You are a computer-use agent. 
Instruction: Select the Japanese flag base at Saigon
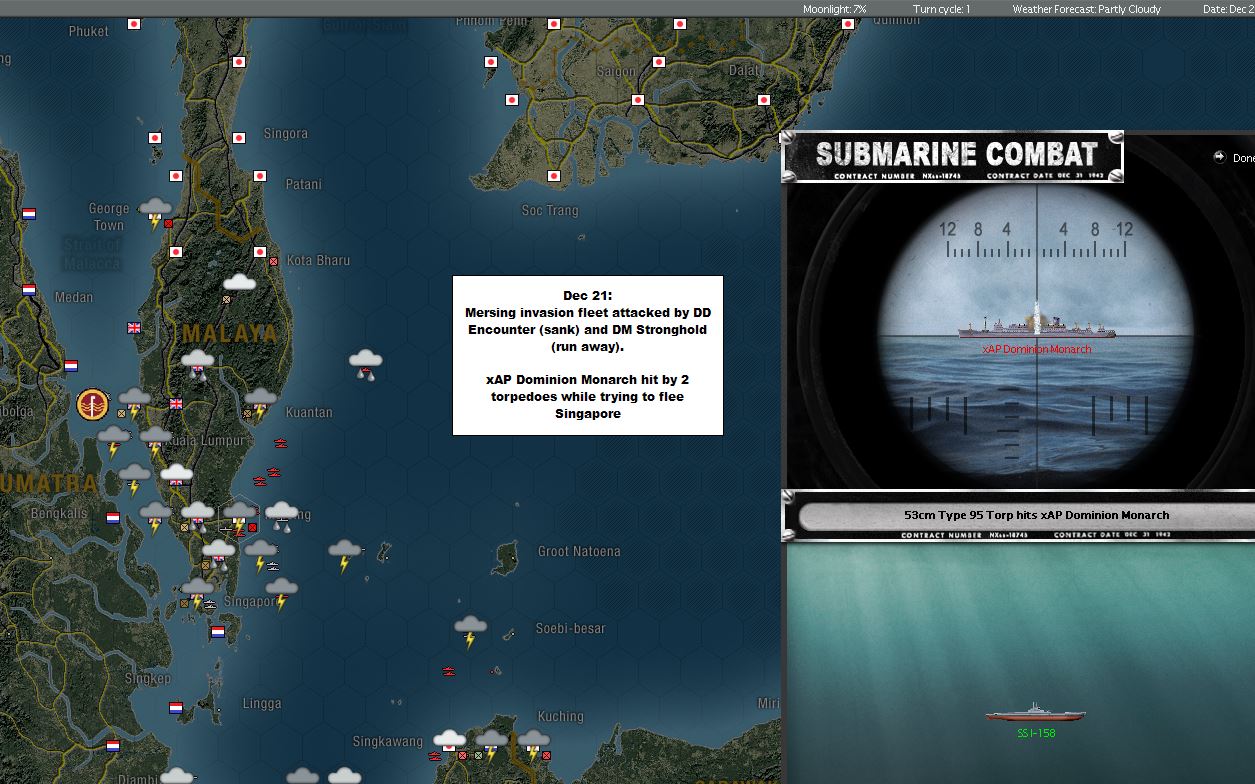[x=638, y=100]
